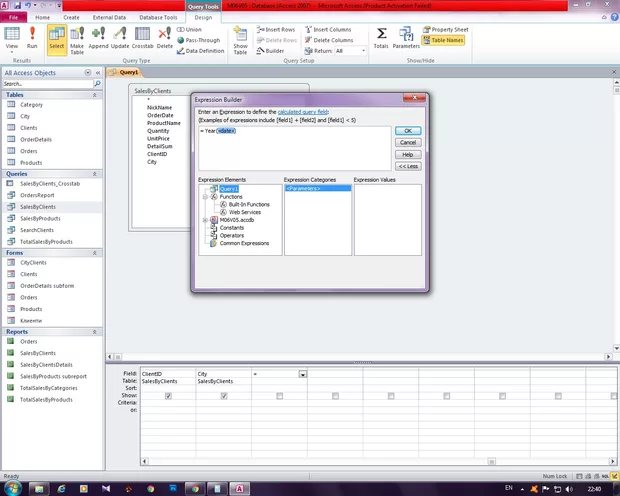Toggle the Totals sigma icon
The width and height of the screenshot is (620, 496).
pyautogui.click(x=381, y=38)
